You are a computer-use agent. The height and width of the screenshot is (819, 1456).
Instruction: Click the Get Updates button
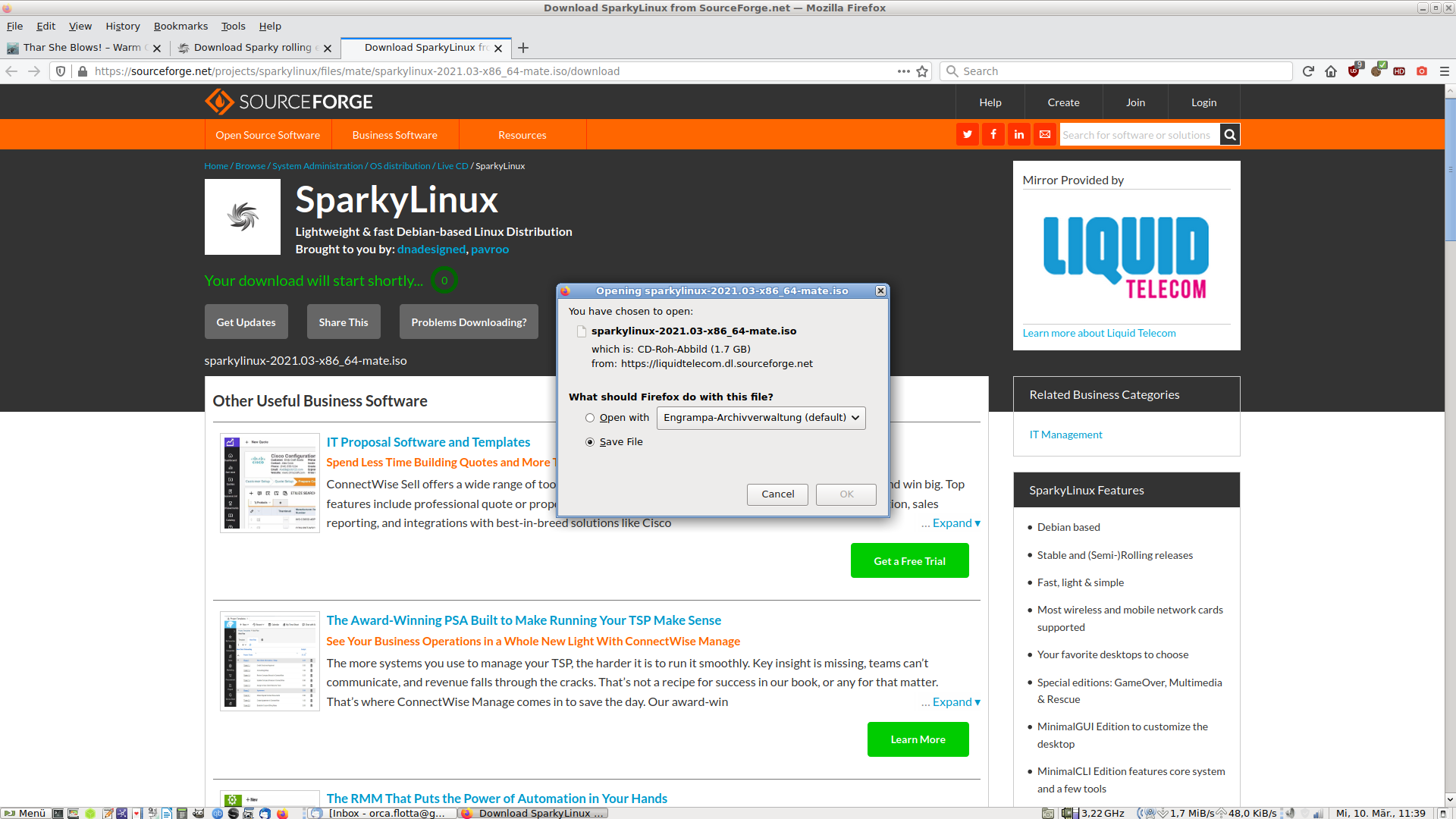pyautogui.click(x=246, y=322)
